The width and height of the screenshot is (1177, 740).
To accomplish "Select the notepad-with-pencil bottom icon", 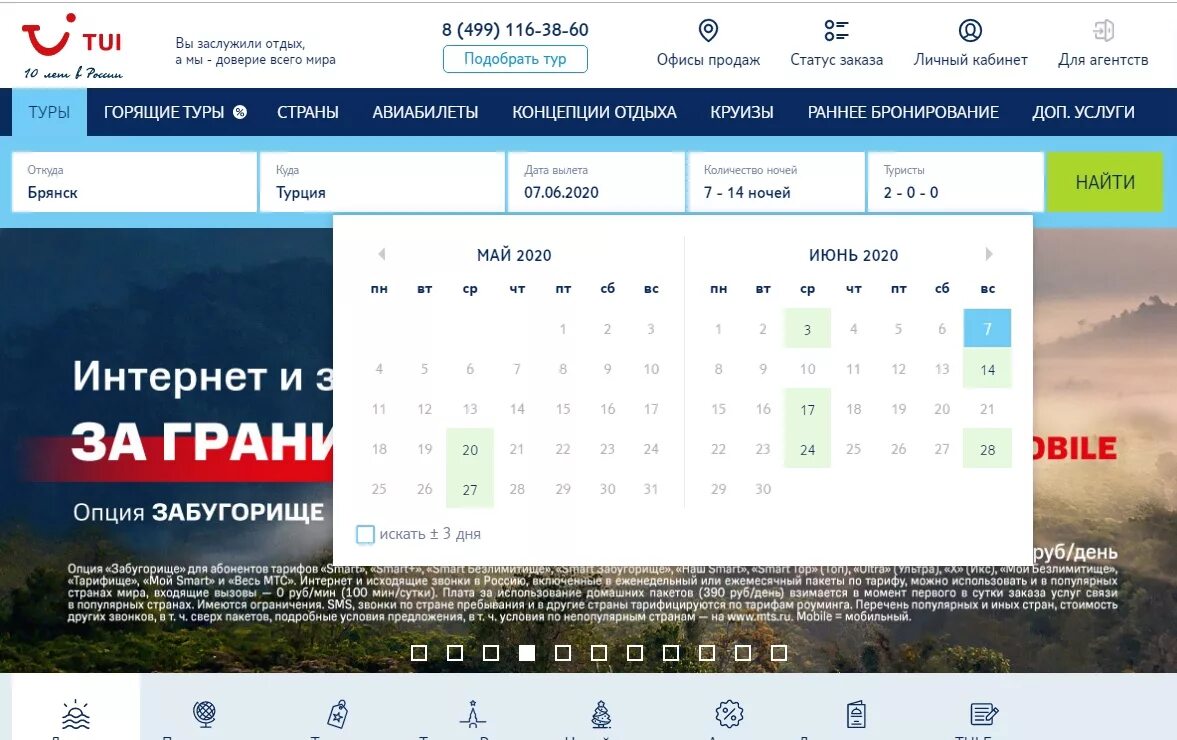I will click(984, 714).
